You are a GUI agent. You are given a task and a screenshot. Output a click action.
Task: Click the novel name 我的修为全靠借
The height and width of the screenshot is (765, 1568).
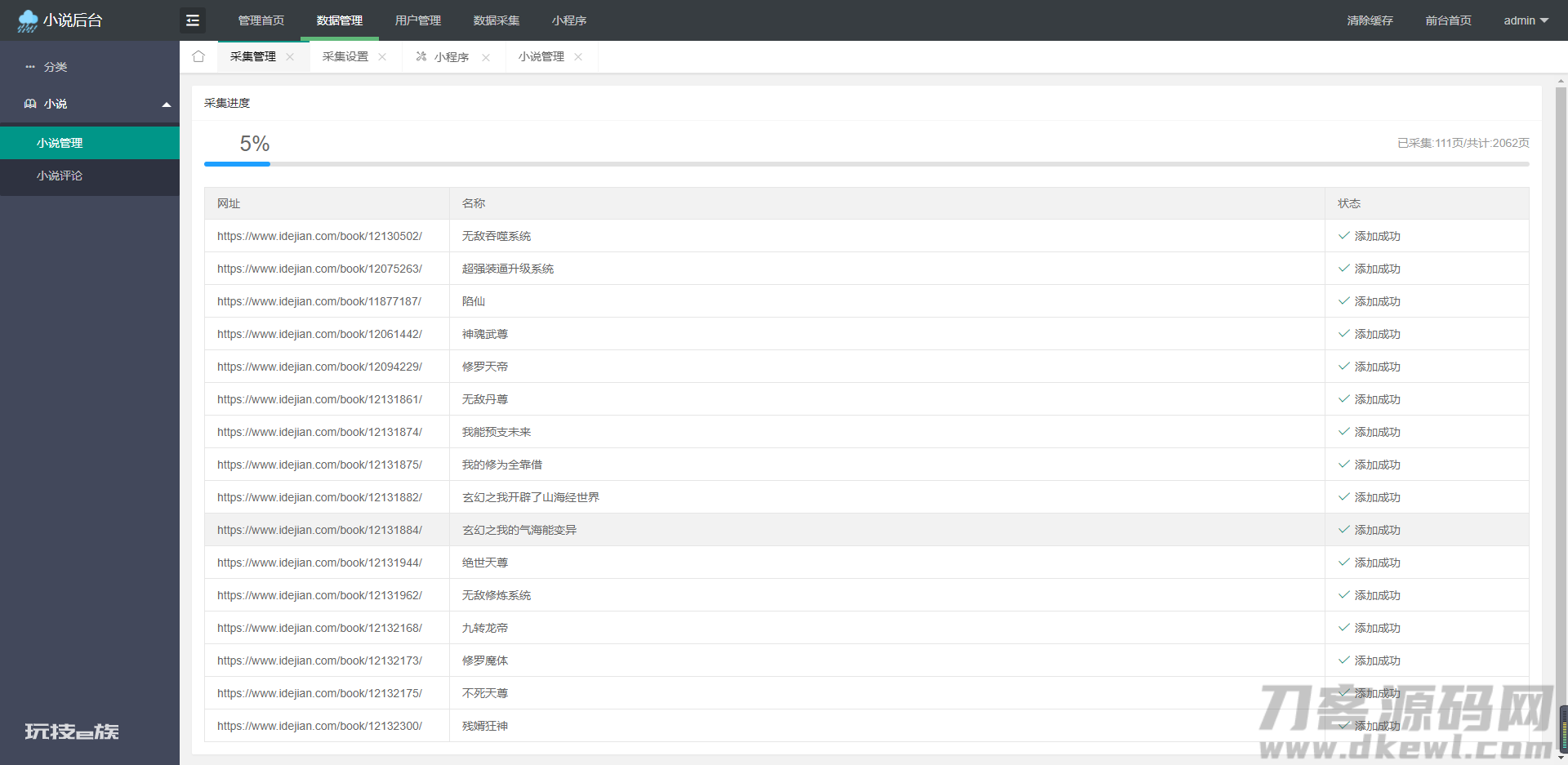502,465
